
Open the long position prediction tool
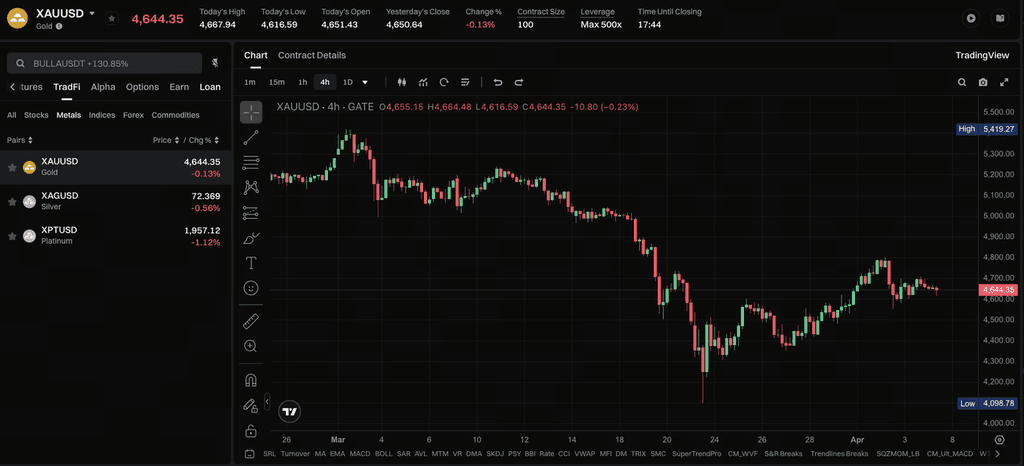(251, 213)
